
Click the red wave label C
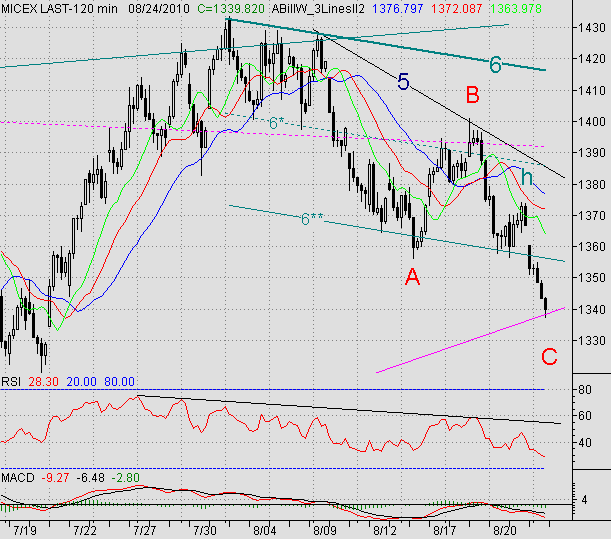549,357
